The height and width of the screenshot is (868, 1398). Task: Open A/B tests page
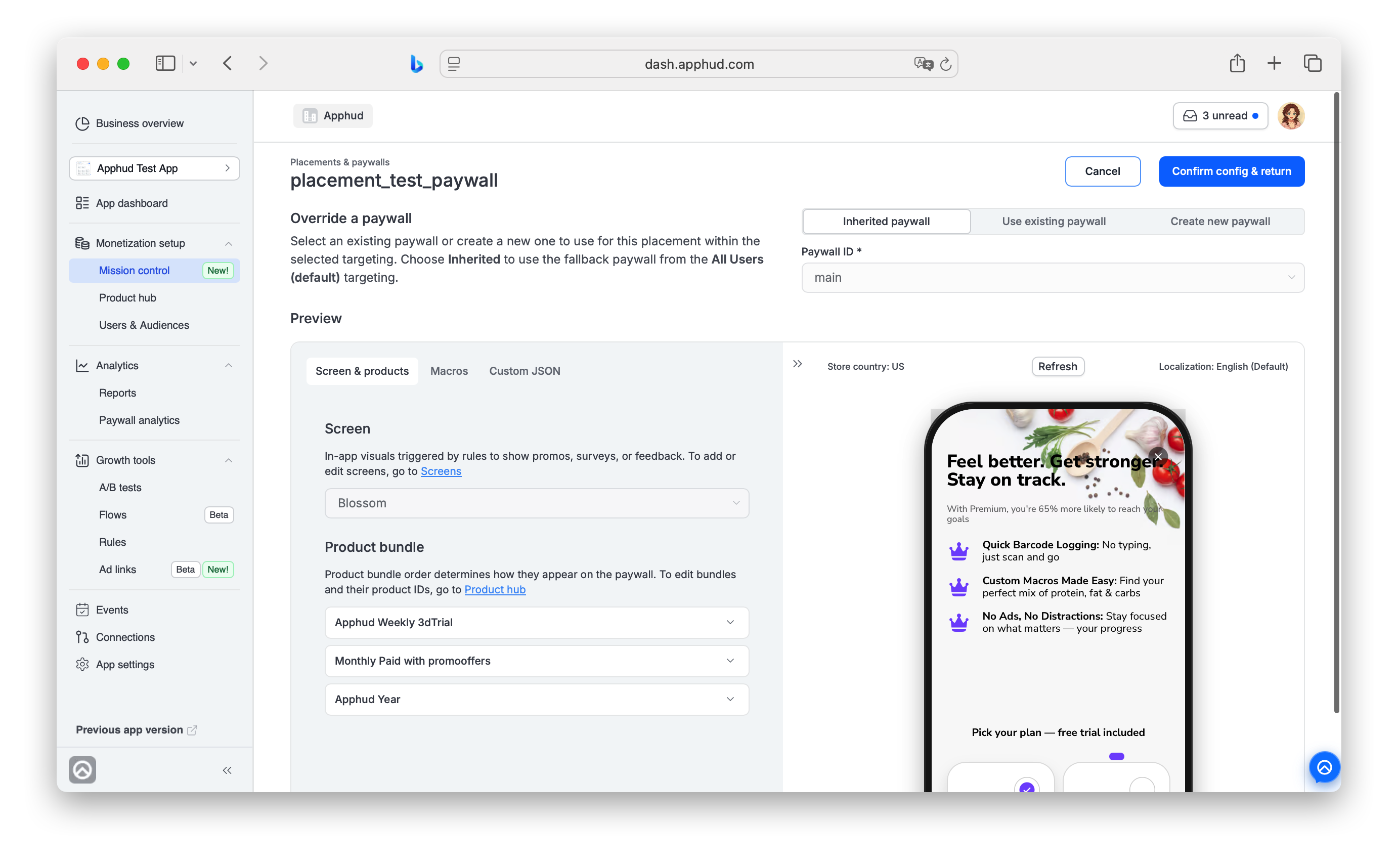coord(120,488)
